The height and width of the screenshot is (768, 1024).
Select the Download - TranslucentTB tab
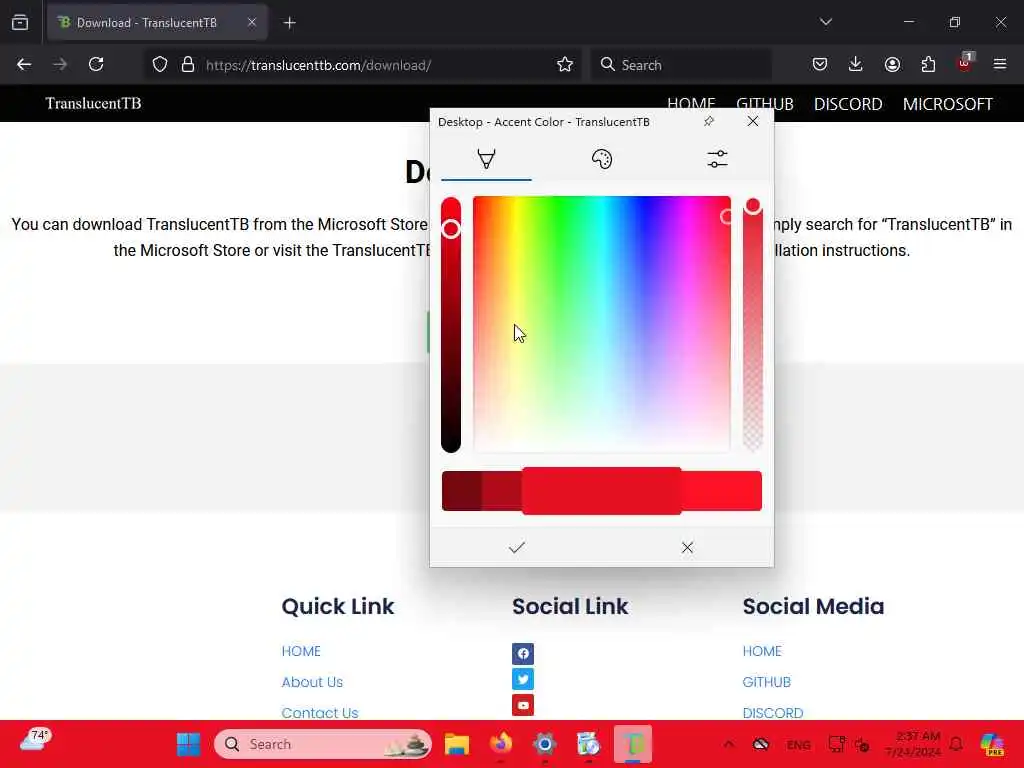[157, 23]
